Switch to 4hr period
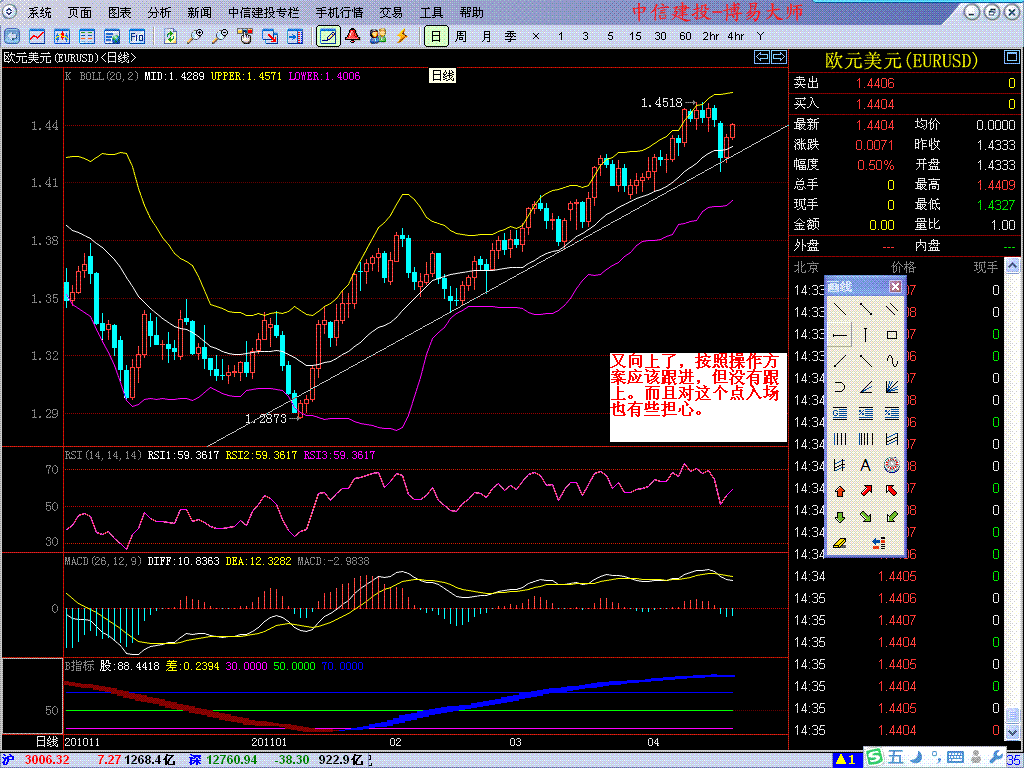 pyautogui.click(x=735, y=36)
